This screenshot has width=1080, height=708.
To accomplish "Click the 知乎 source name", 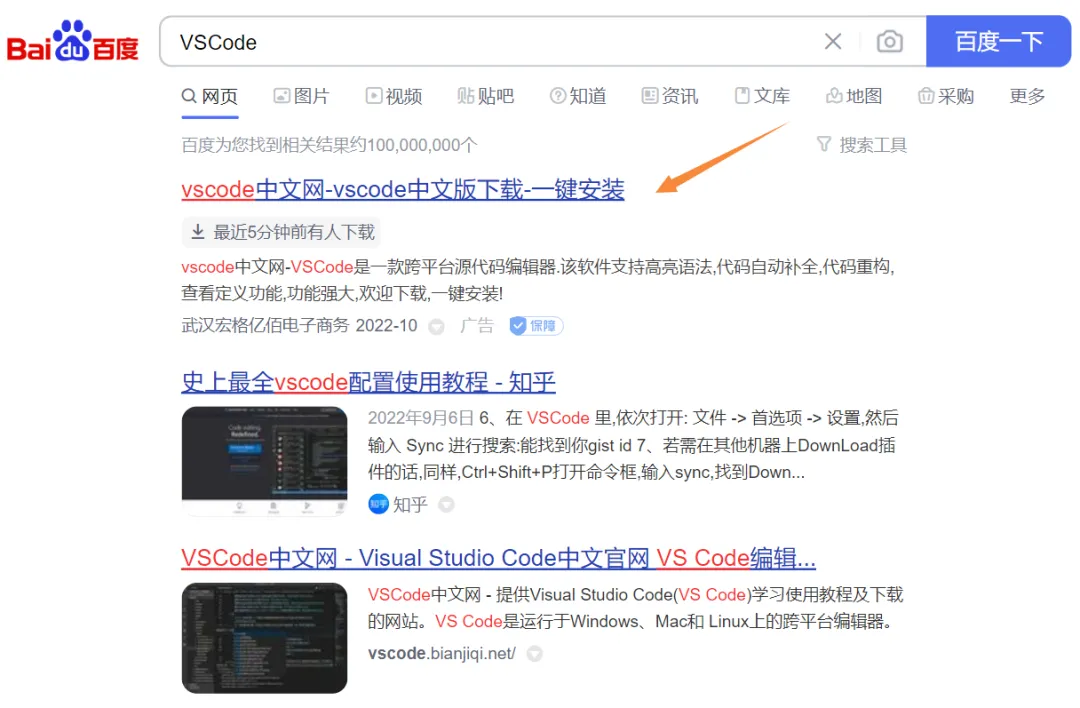I will [411, 505].
